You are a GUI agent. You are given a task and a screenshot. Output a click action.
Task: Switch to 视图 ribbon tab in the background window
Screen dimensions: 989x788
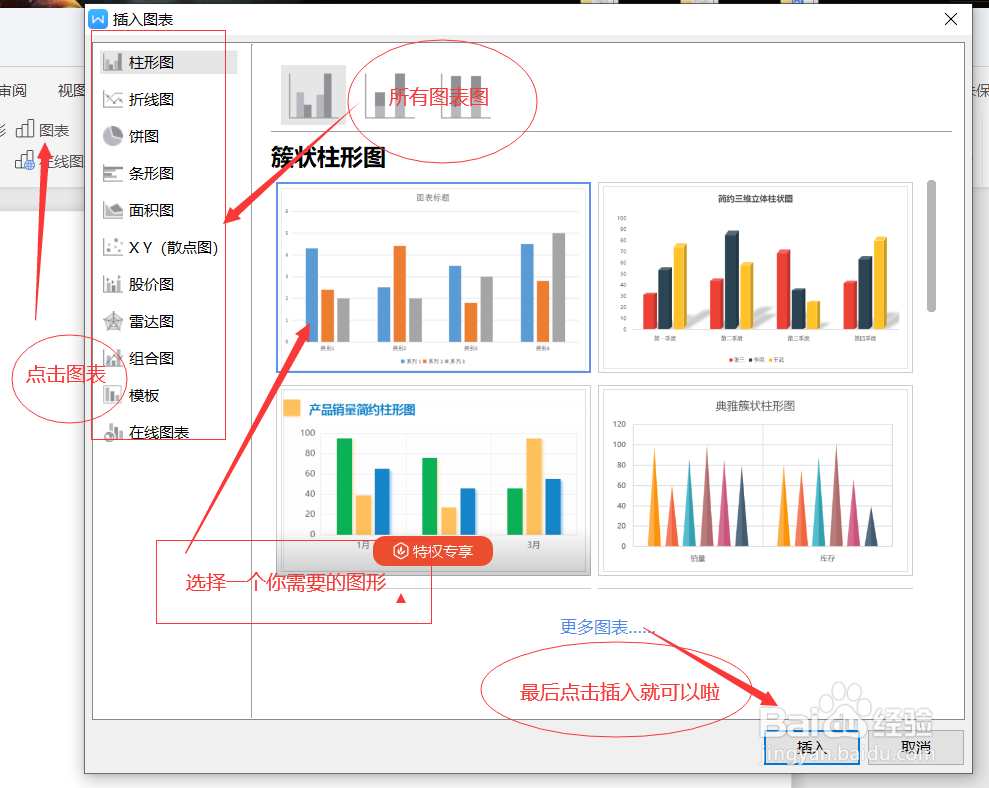pyautogui.click(x=71, y=90)
